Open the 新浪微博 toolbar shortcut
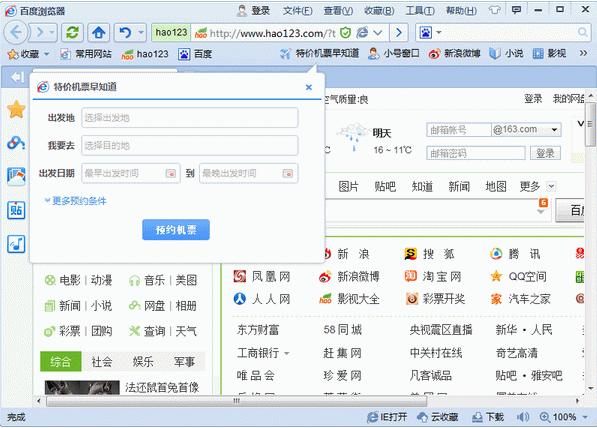The height and width of the screenshot is (428, 597). [454, 54]
